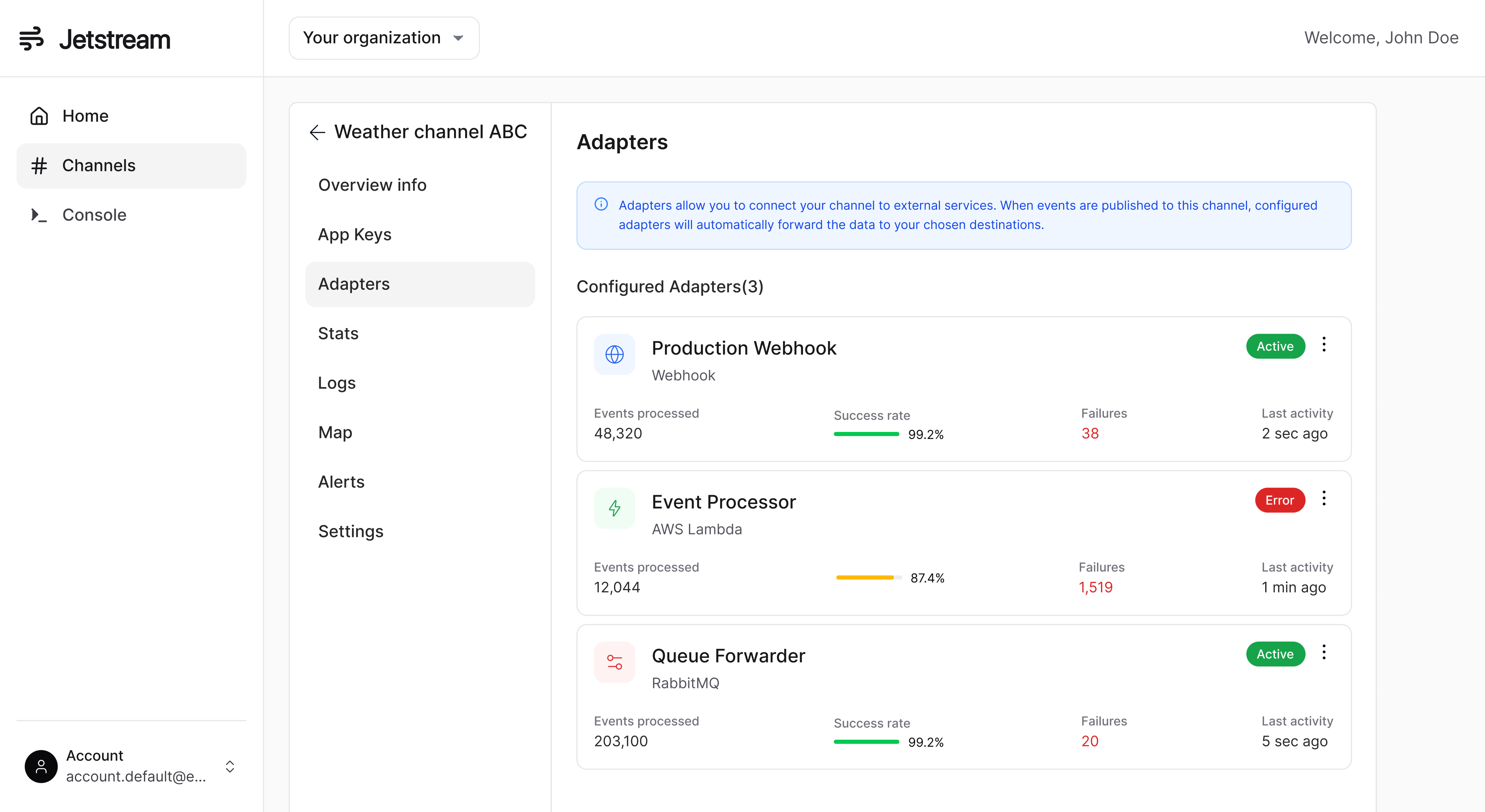This screenshot has height=812, width=1485.
Task: Click the Home house icon
Action: click(39, 116)
